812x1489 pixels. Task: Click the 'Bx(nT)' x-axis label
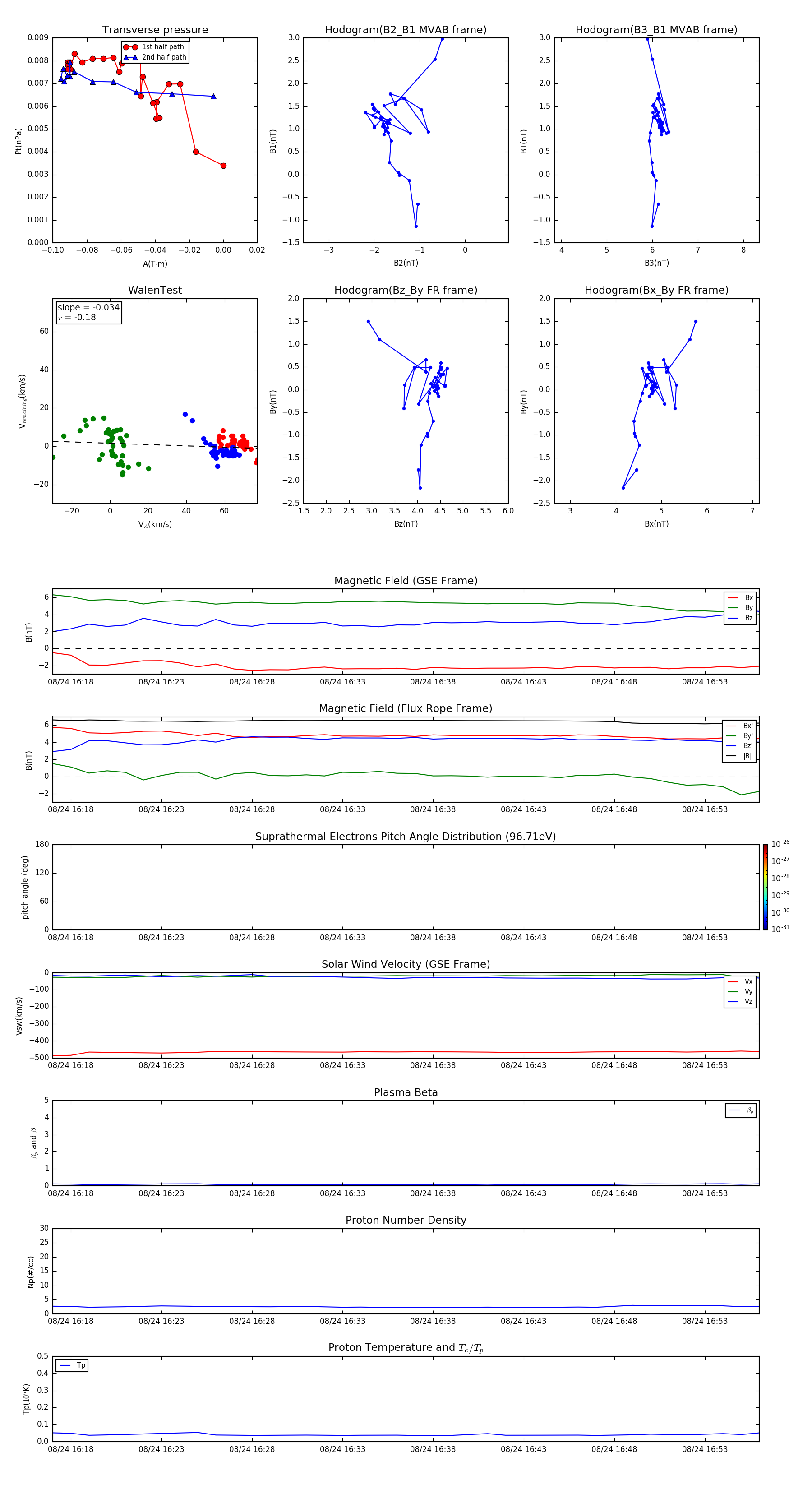[656, 524]
